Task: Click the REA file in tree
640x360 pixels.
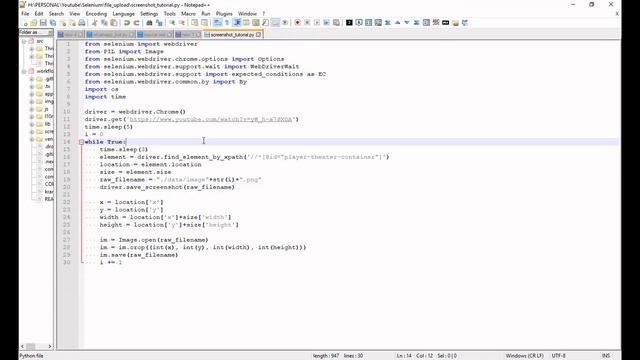Action: [49, 199]
